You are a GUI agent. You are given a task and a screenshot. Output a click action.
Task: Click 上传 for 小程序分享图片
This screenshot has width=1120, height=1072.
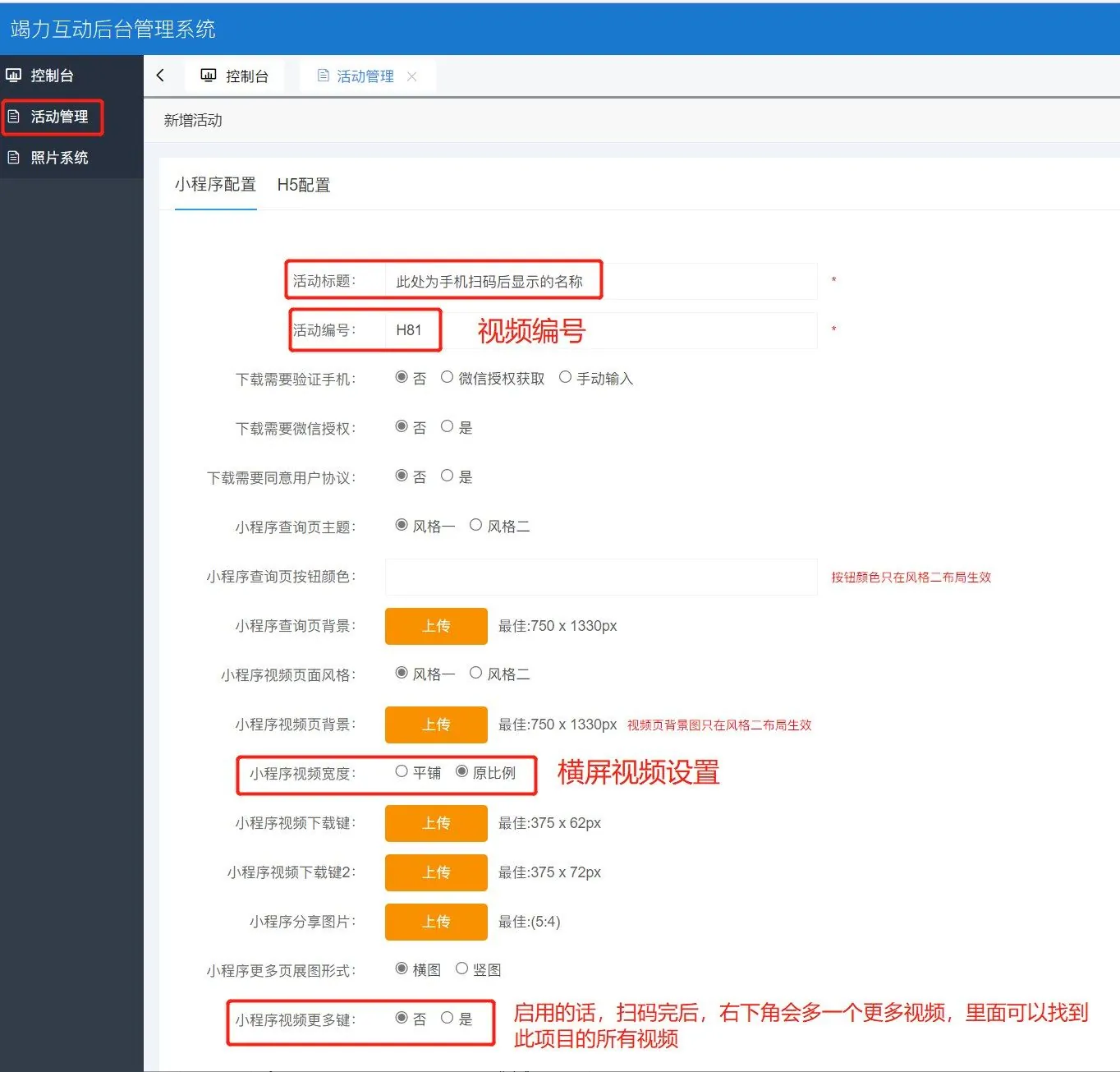[436, 922]
